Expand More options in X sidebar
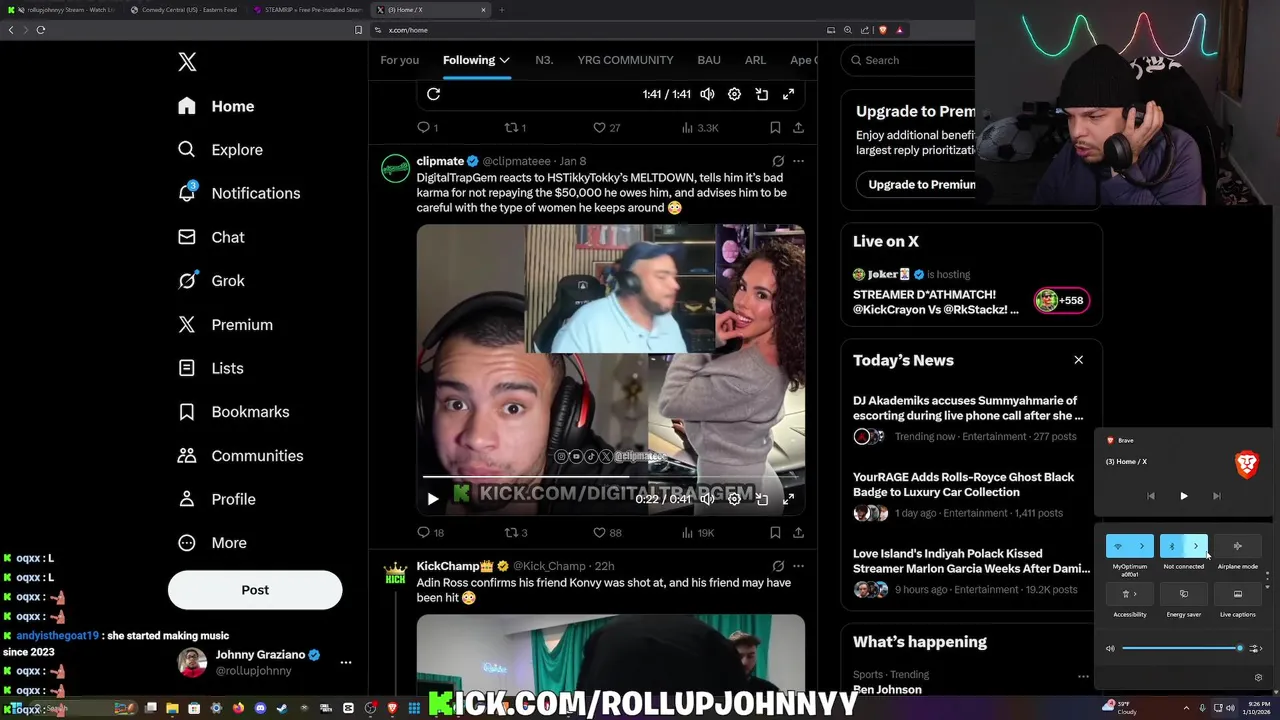 coord(212,543)
